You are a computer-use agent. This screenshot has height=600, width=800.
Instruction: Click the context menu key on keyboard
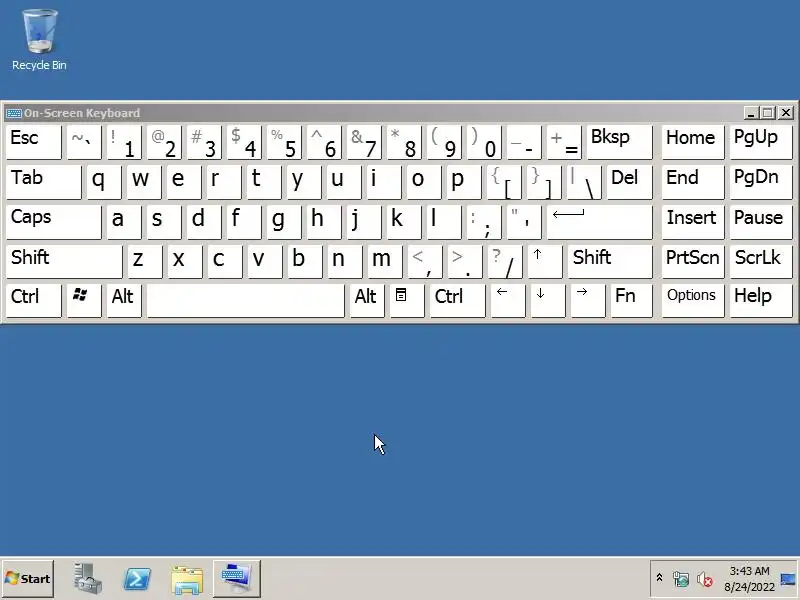(x=407, y=301)
